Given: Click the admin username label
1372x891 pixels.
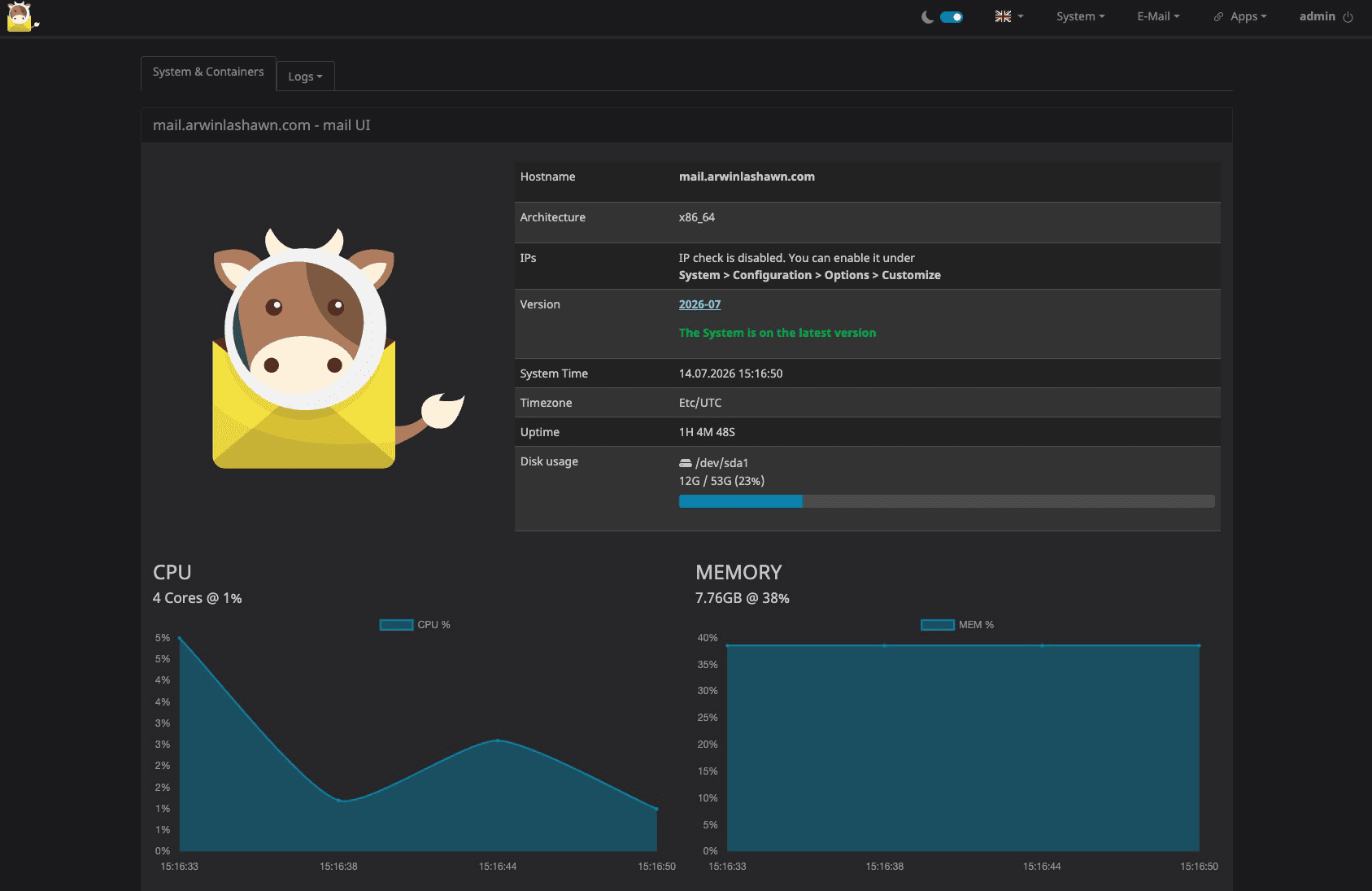Looking at the screenshot, I should pyautogui.click(x=1317, y=16).
